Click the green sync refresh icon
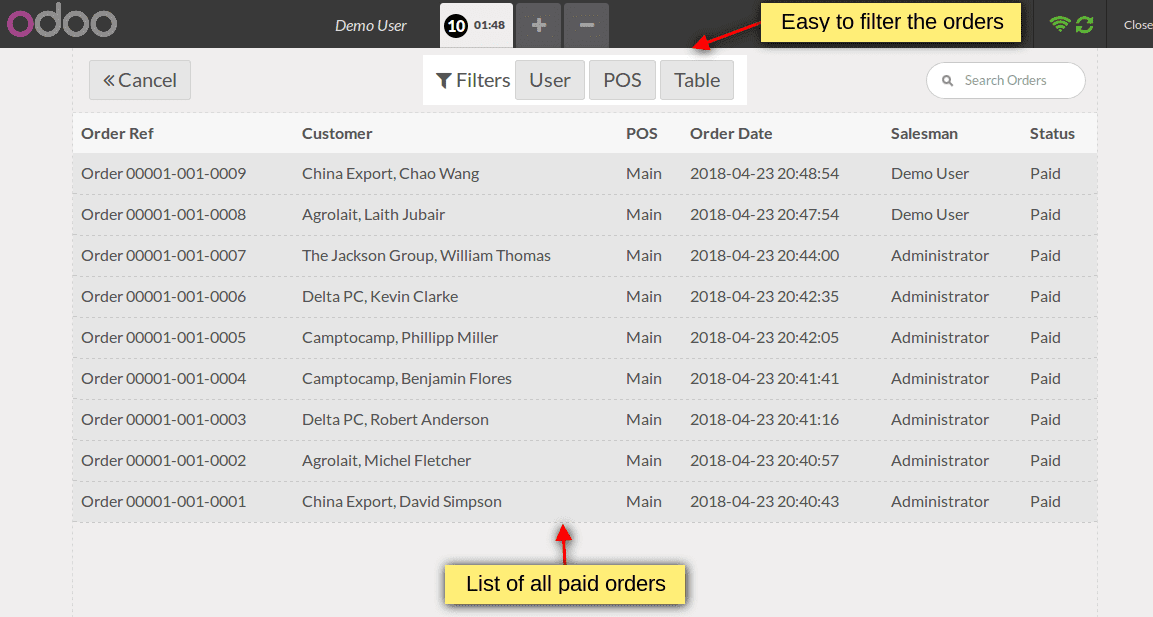The height and width of the screenshot is (617, 1153). pos(1085,24)
